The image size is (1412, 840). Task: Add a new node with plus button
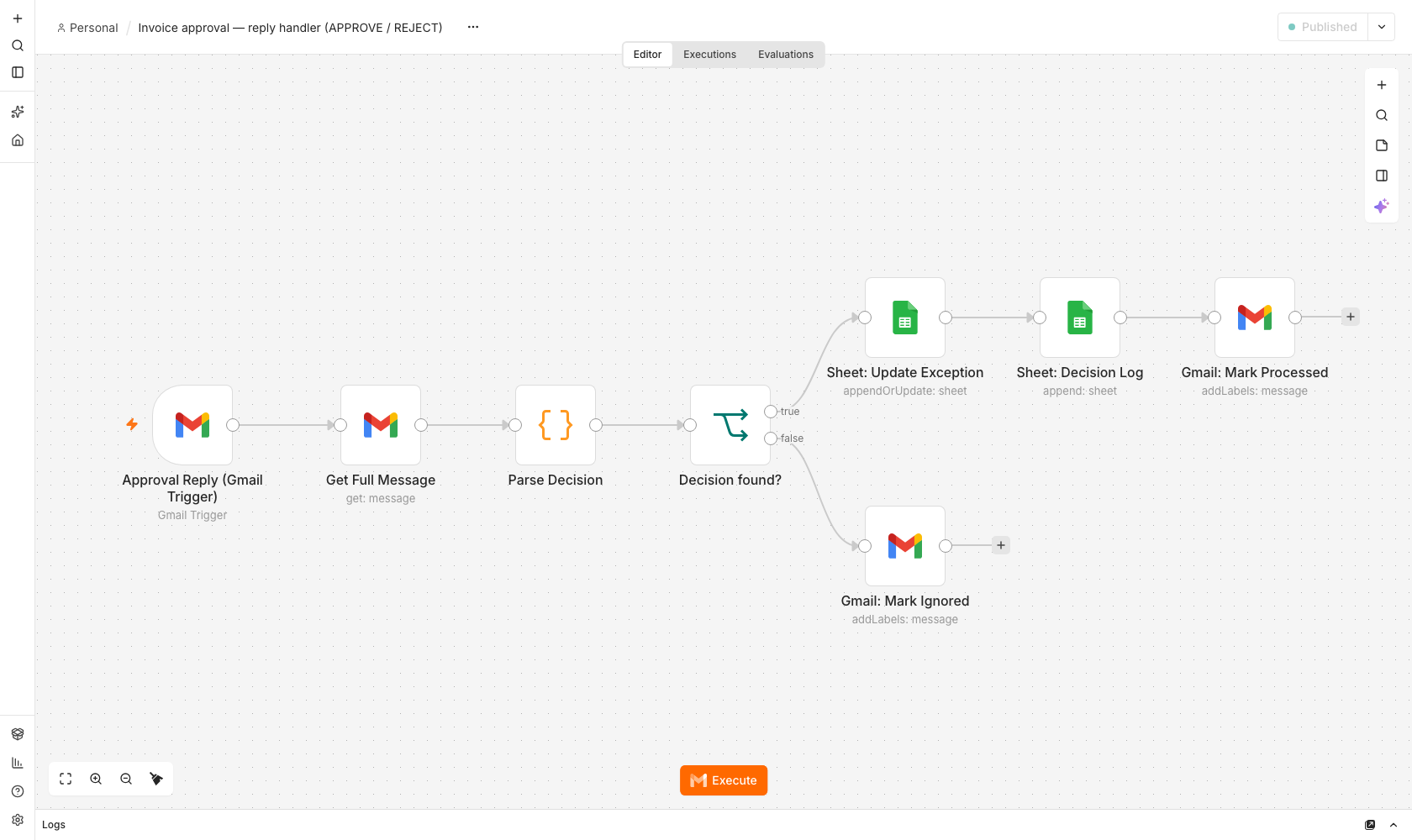coord(1382,85)
